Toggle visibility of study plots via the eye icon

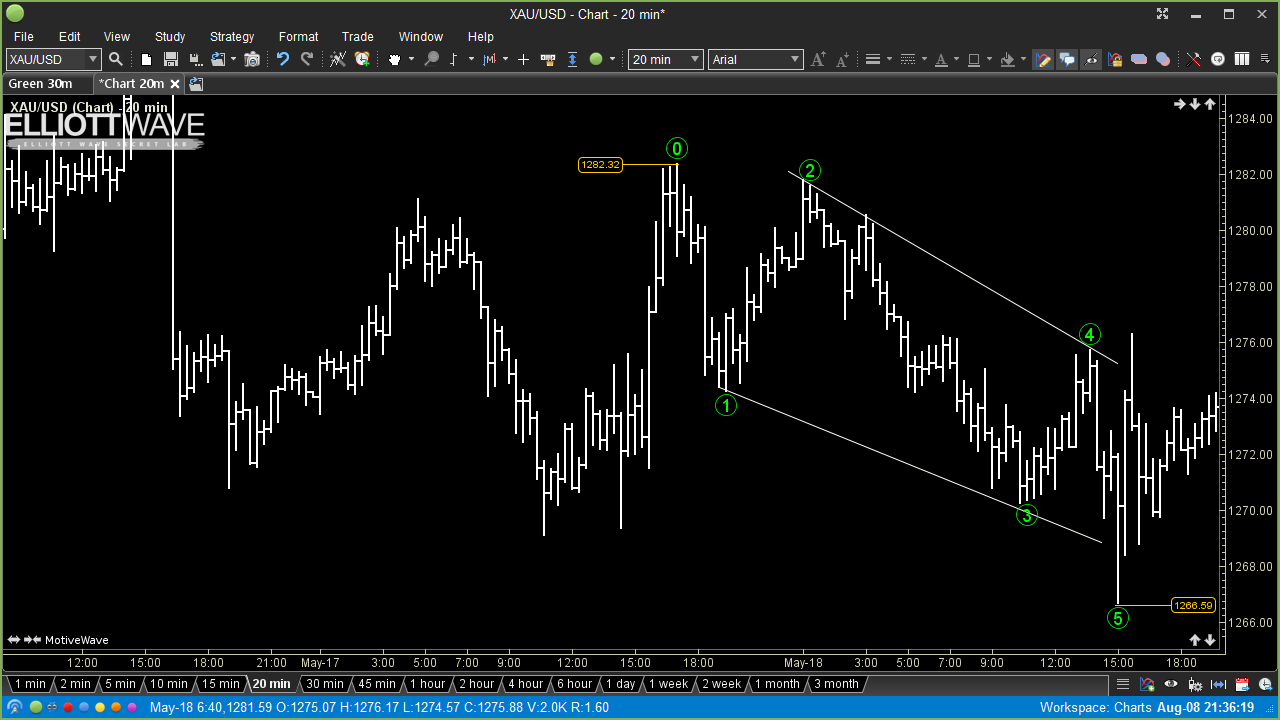[1091, 59]
